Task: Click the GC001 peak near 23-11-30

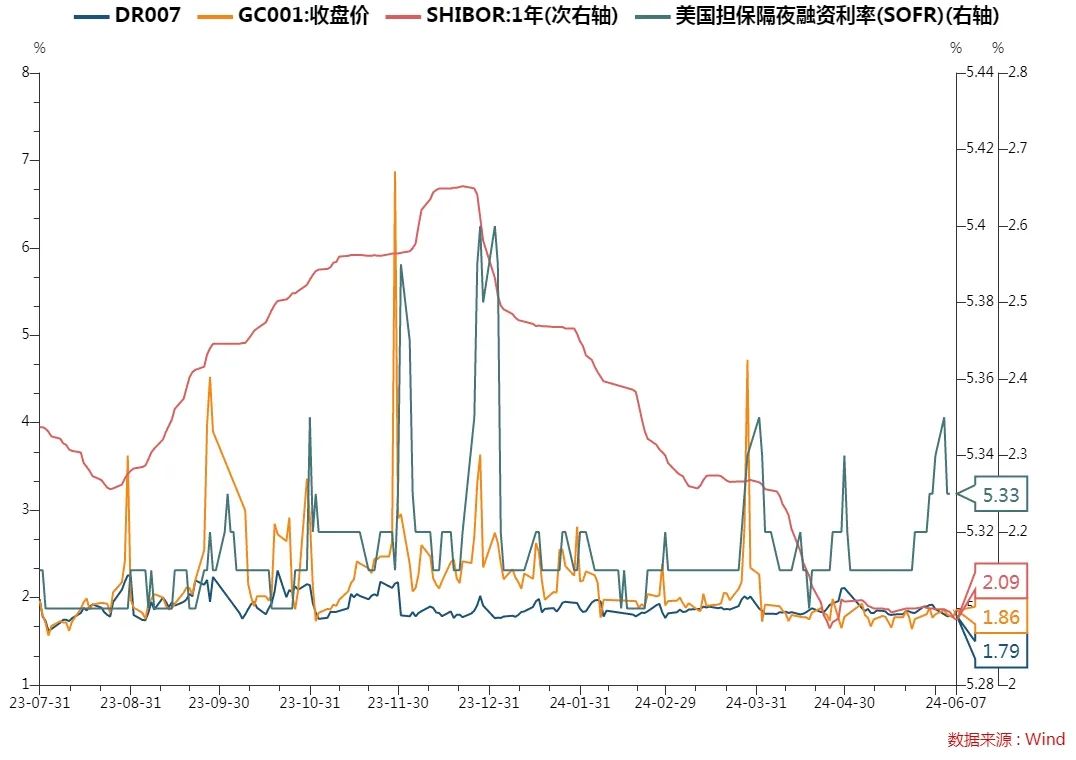Action: click(395, 173)
